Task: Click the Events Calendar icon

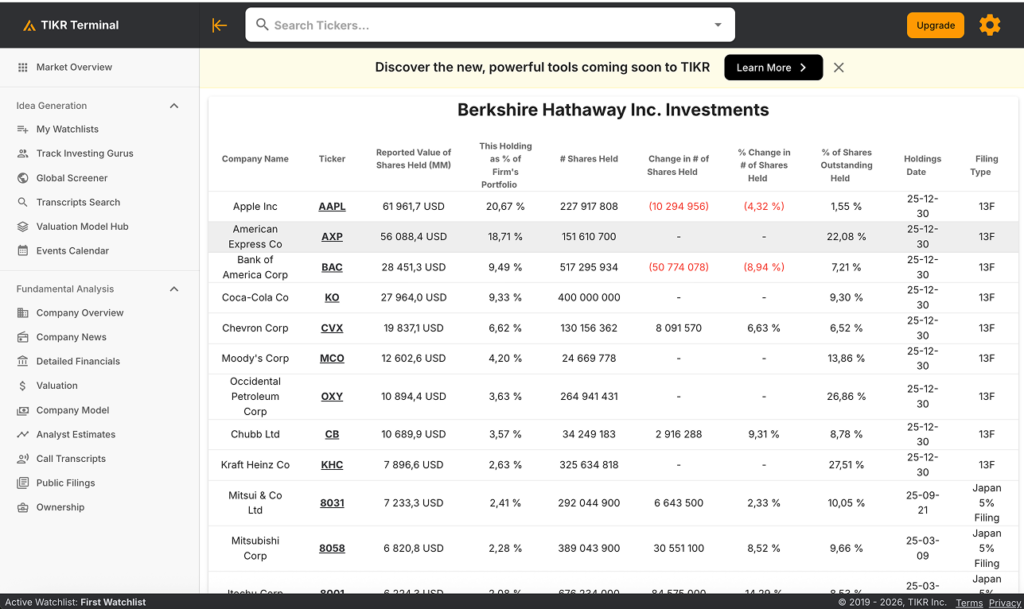Action: coord(23,251)
